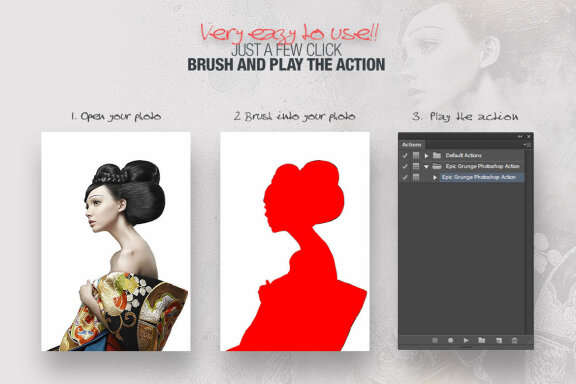Toggle checkmark for the nested Epic Grunge action
The height and width of the screenshot is (384, 576).
point(405,177)
